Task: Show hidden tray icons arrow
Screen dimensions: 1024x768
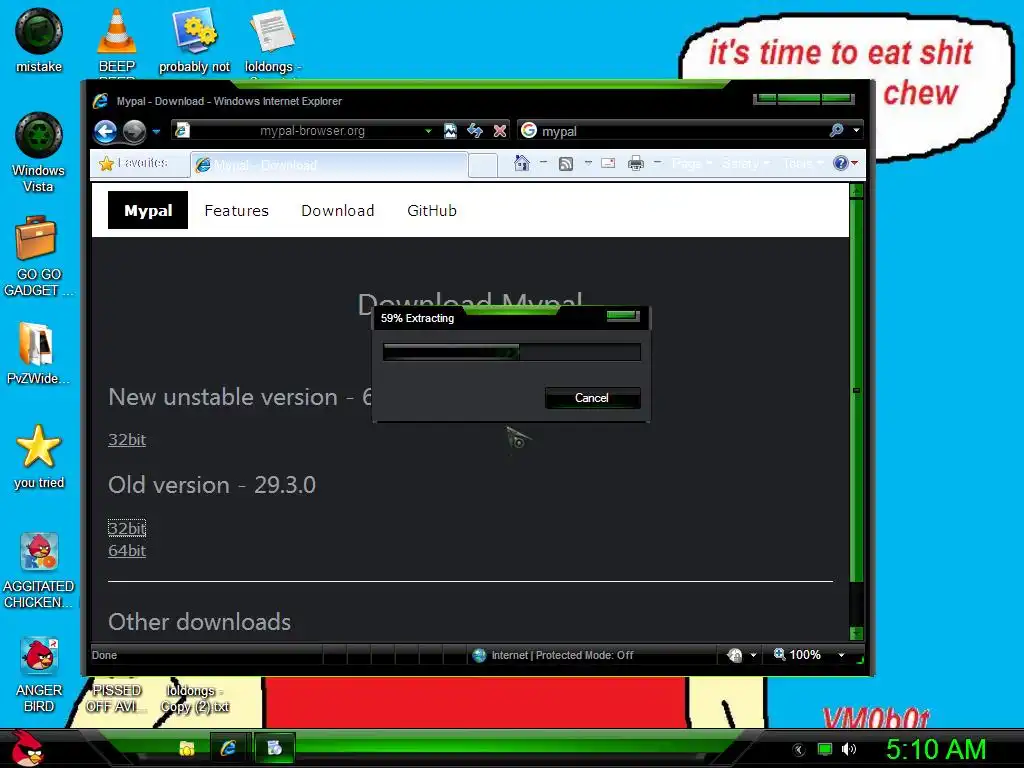Action: click(799, 750)
